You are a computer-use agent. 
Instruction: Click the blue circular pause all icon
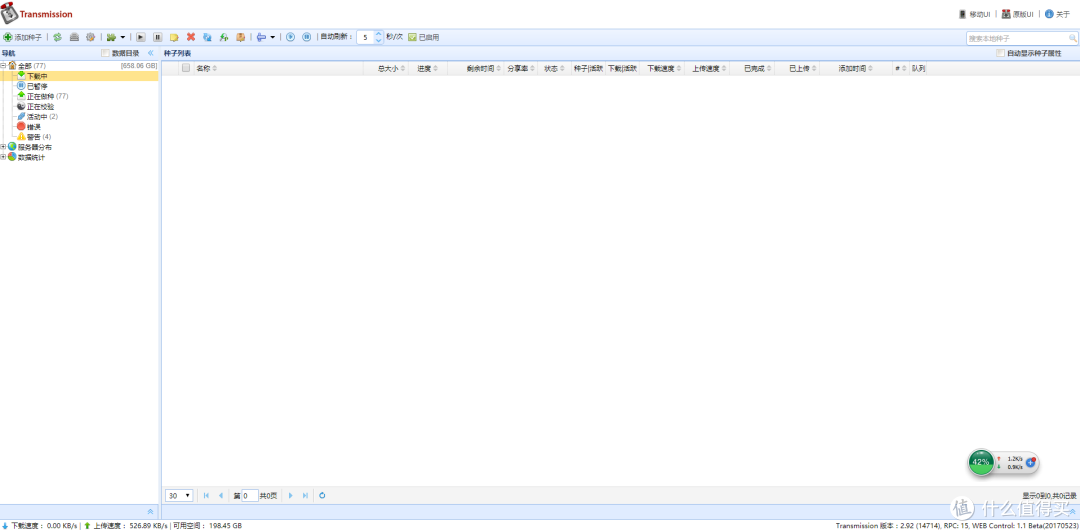pyautogui.click(x=307, y=37)
